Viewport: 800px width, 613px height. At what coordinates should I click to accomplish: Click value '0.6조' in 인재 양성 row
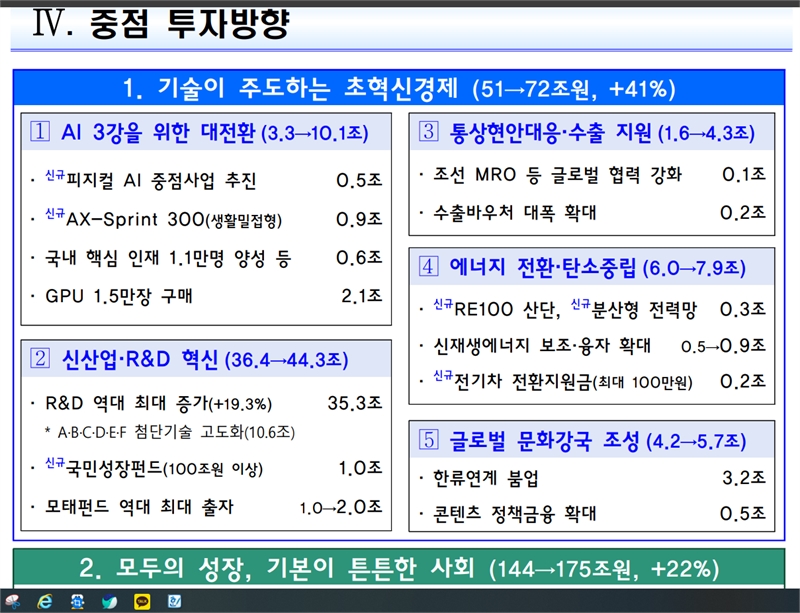point(359,258)
